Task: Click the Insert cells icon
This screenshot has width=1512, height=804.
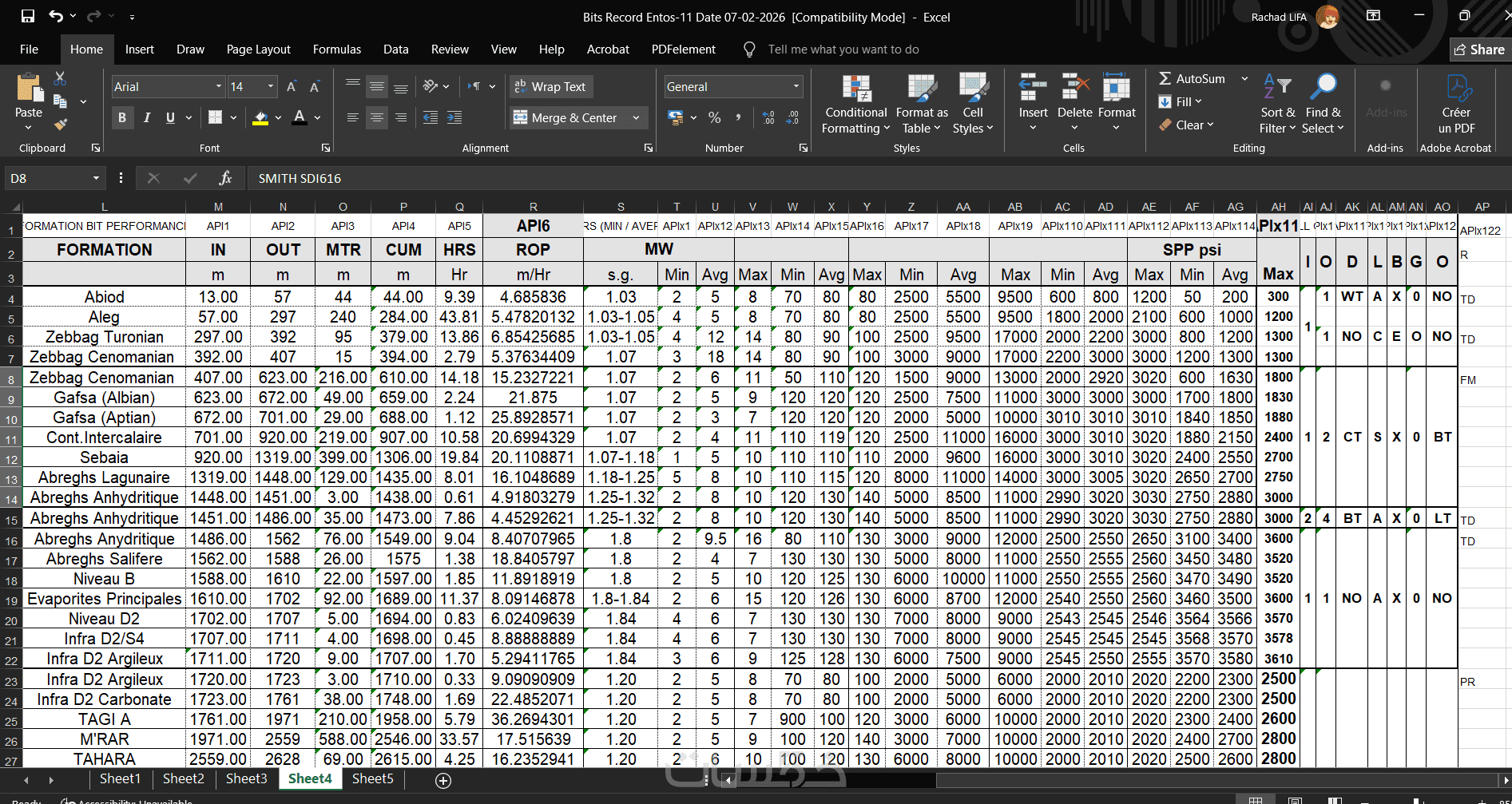Action: pos(1033,86)
